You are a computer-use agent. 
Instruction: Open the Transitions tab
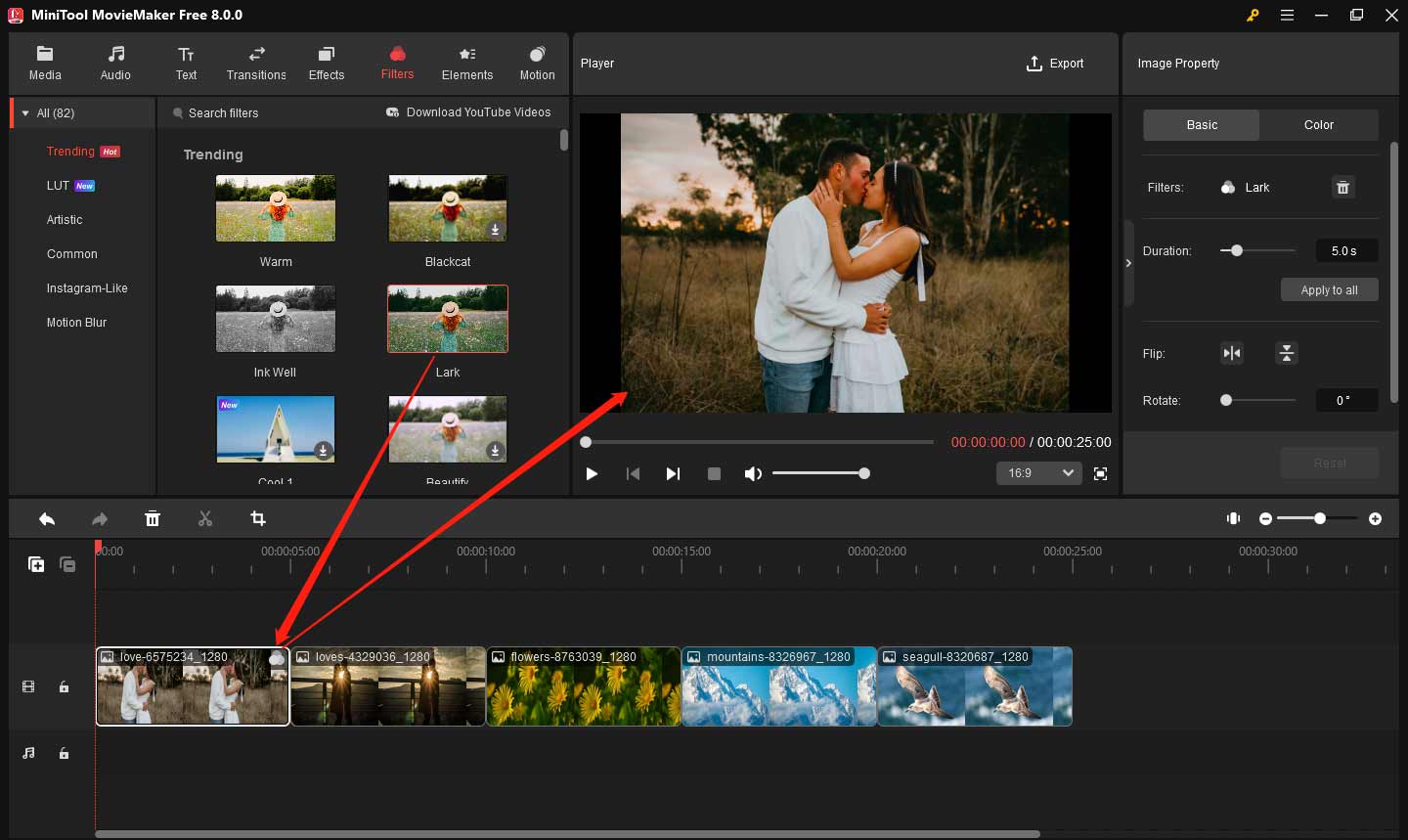[x=256, y=64]
